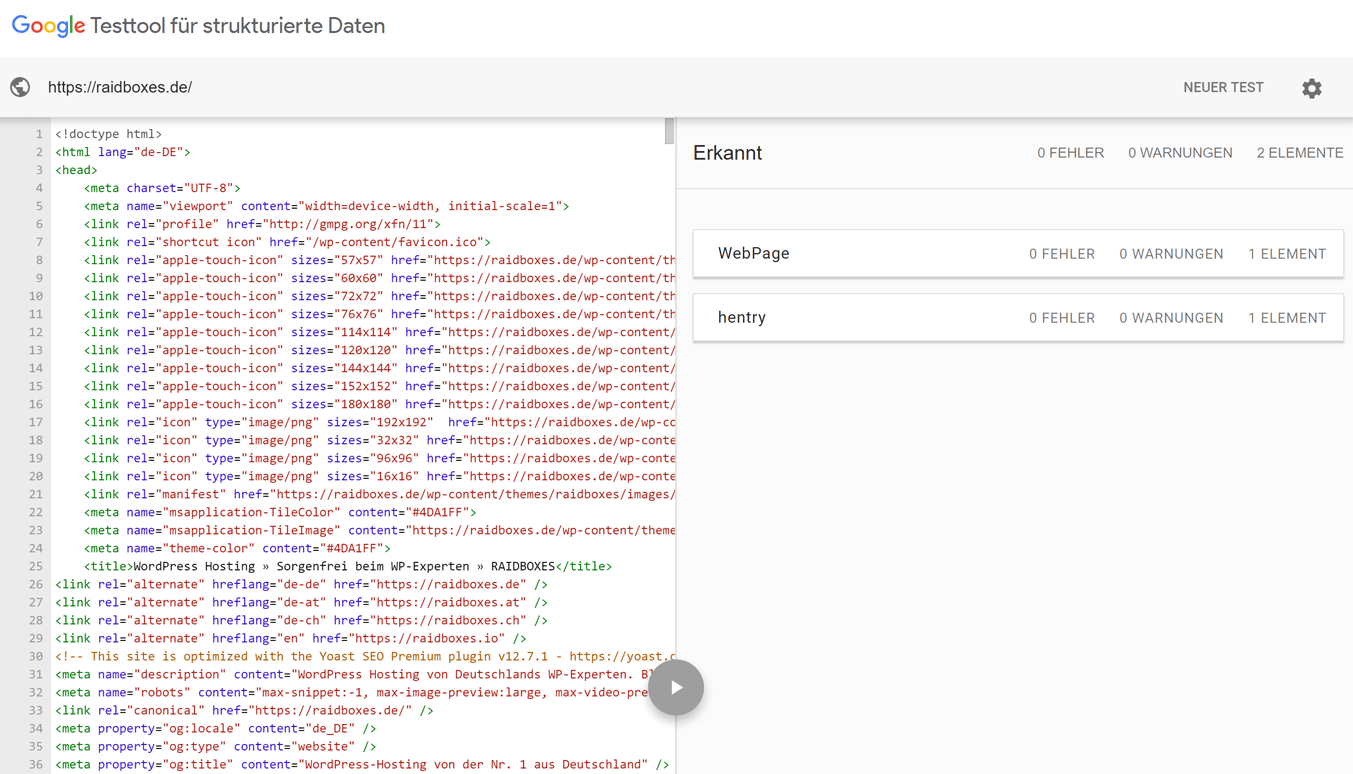Click the link rel="profile" line

(262, 224)
